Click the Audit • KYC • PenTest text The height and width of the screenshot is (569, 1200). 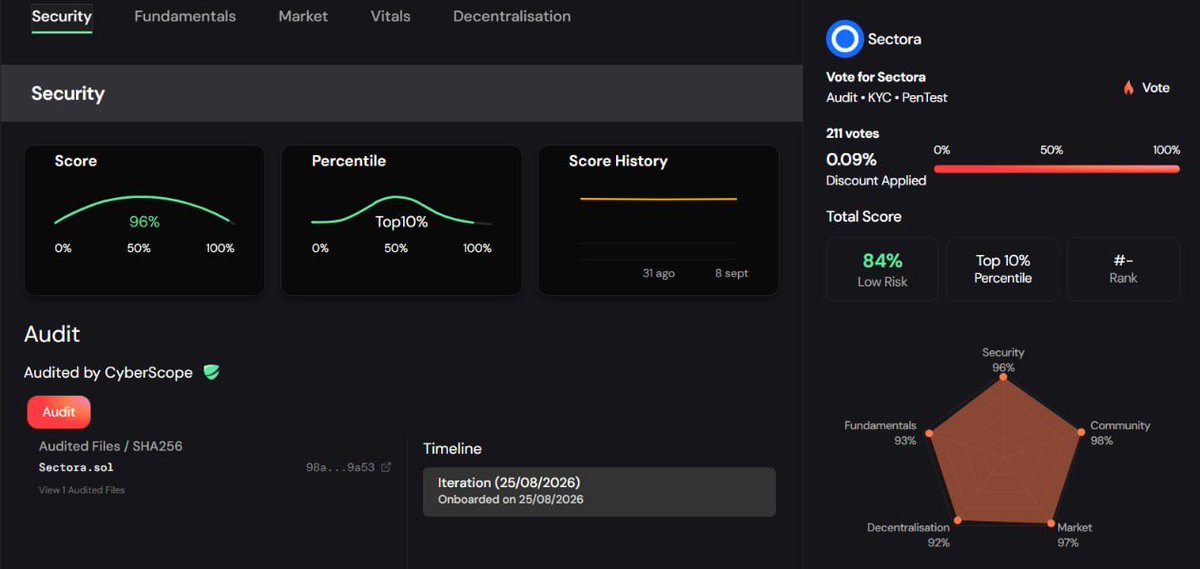(887, 97)
